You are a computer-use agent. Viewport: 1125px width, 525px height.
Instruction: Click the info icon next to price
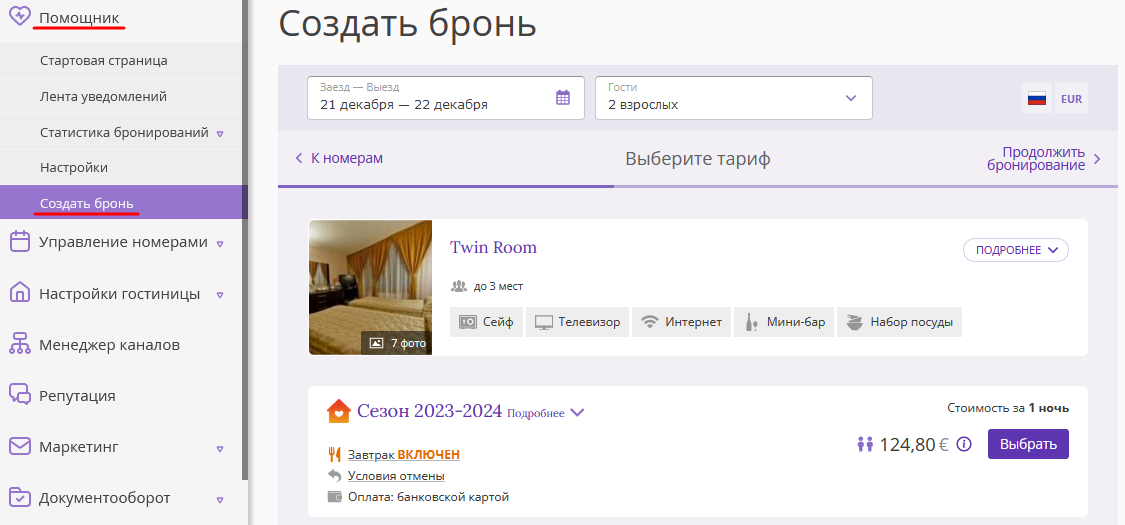tap(964, 444)
